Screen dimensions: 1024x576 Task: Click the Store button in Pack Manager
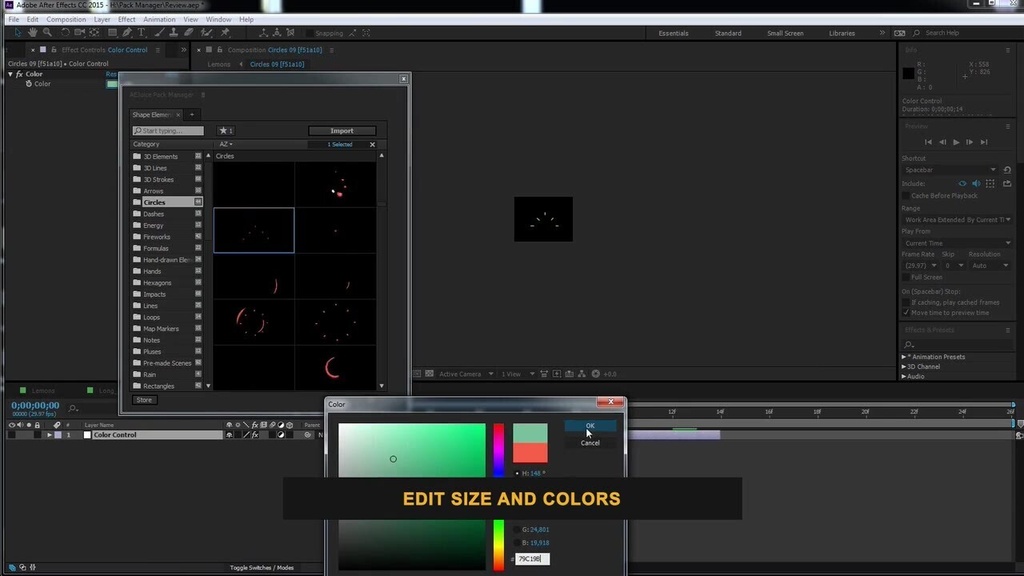point(144,400)
